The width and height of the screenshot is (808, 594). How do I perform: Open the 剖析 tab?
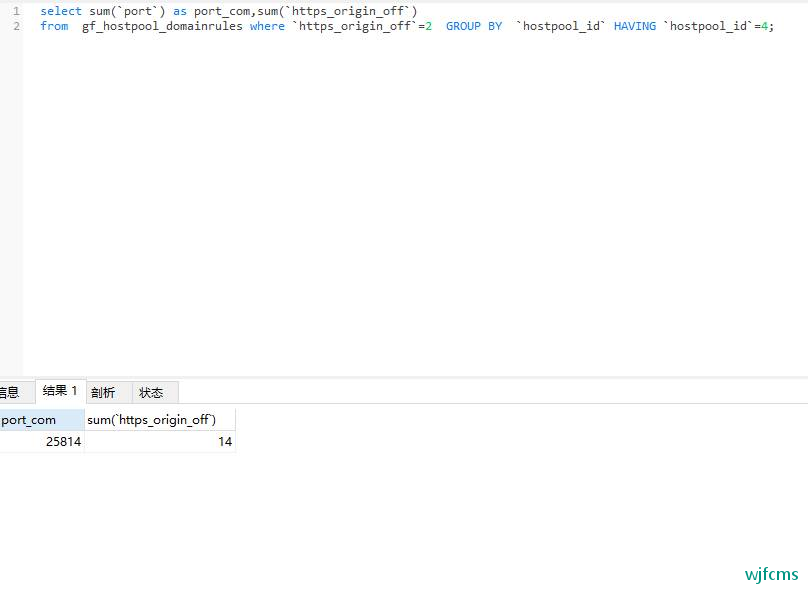tap(109, 393)
